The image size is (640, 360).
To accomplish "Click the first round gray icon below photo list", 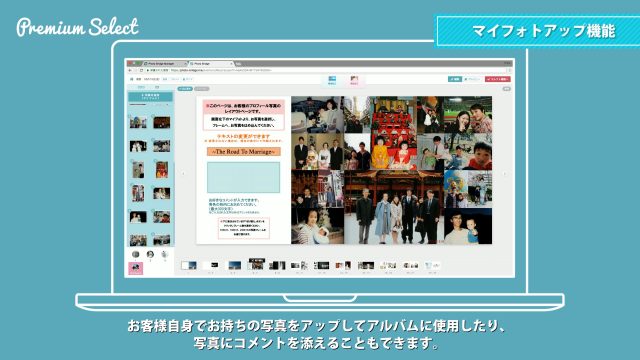I will coord(136,254).
